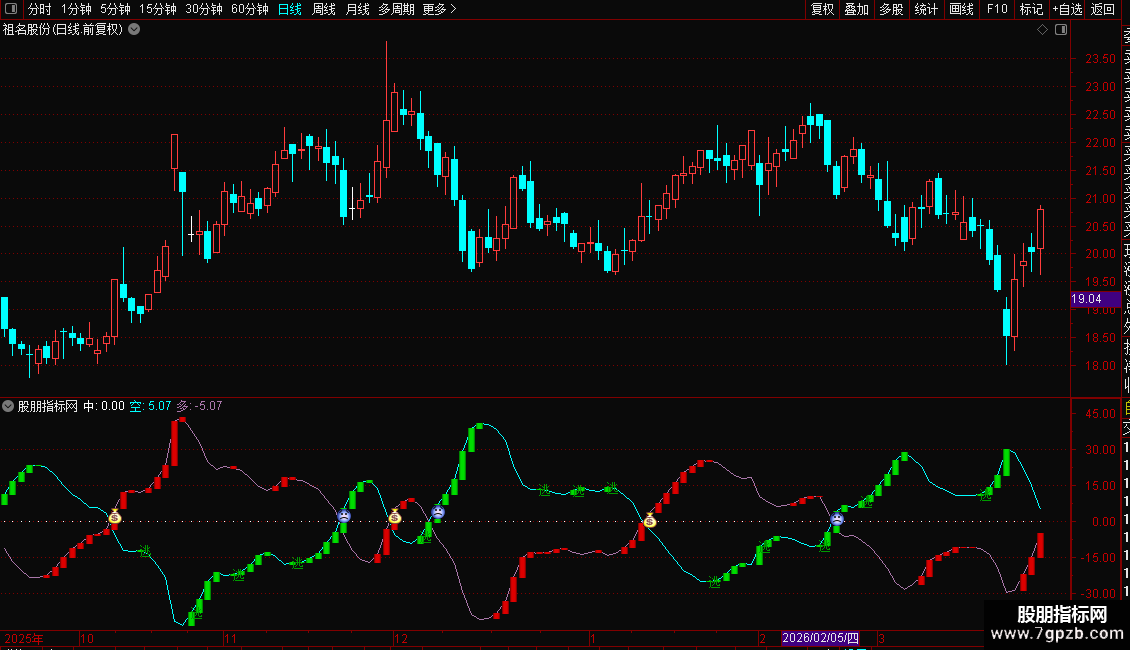Viewport: 1130px width, 650px height.
Task: Click the 2025年 year label on the time axis
Action: point(24,639)
